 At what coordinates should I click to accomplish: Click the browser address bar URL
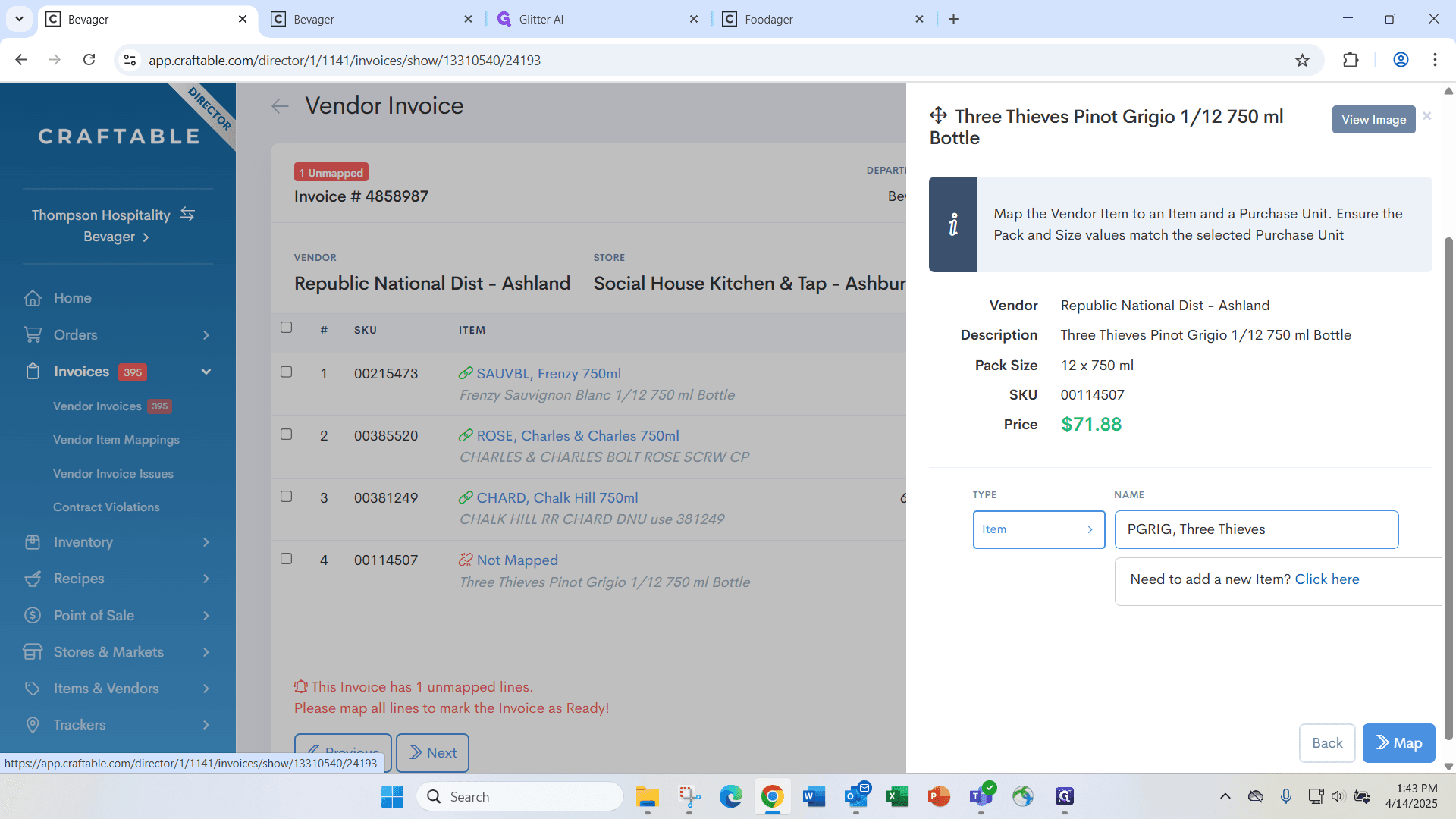(344, 60)
